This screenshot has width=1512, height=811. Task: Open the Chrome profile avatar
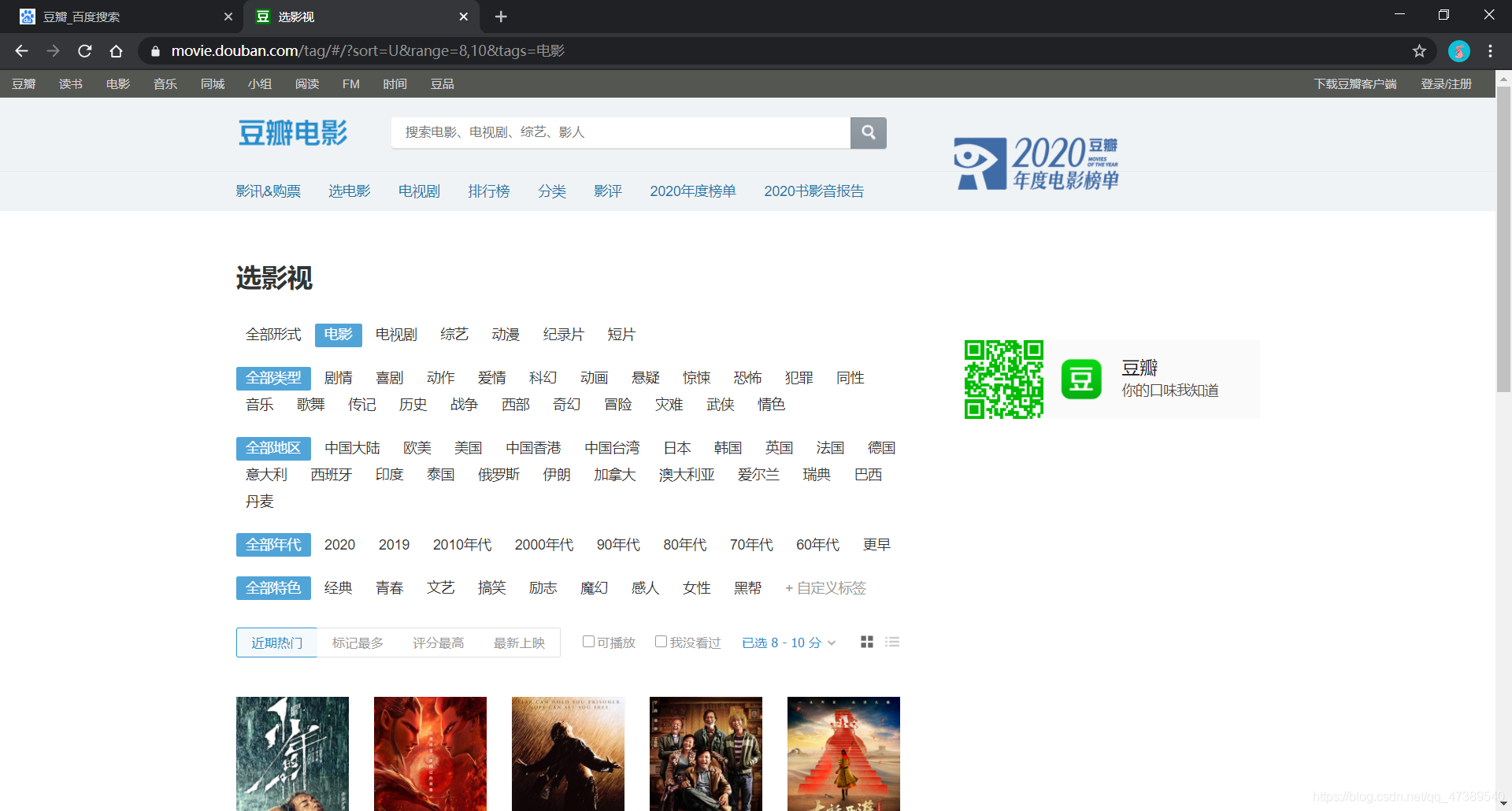point(1459,51)
